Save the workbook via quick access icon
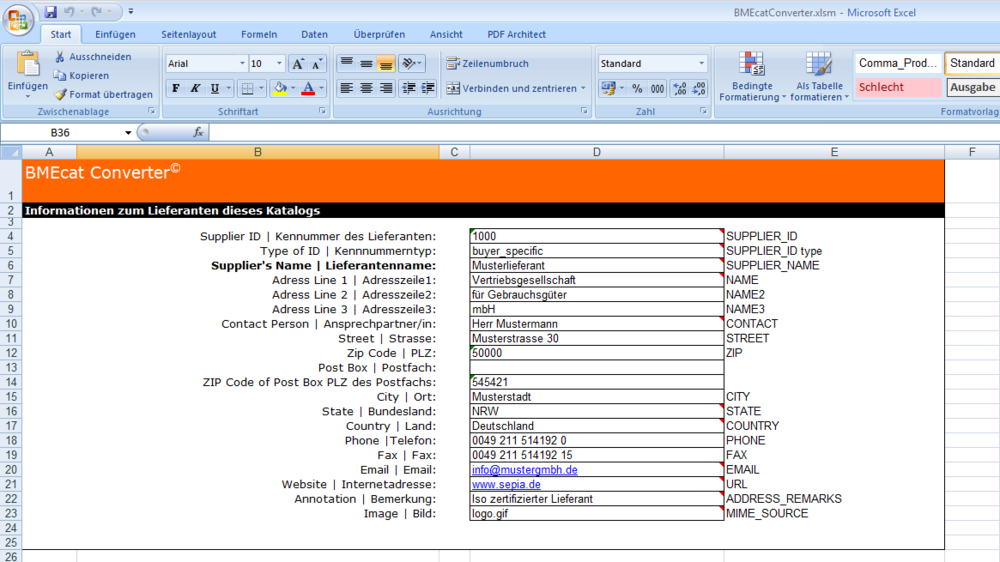Viewport: 1000px width, 562px height. [49, 12]
